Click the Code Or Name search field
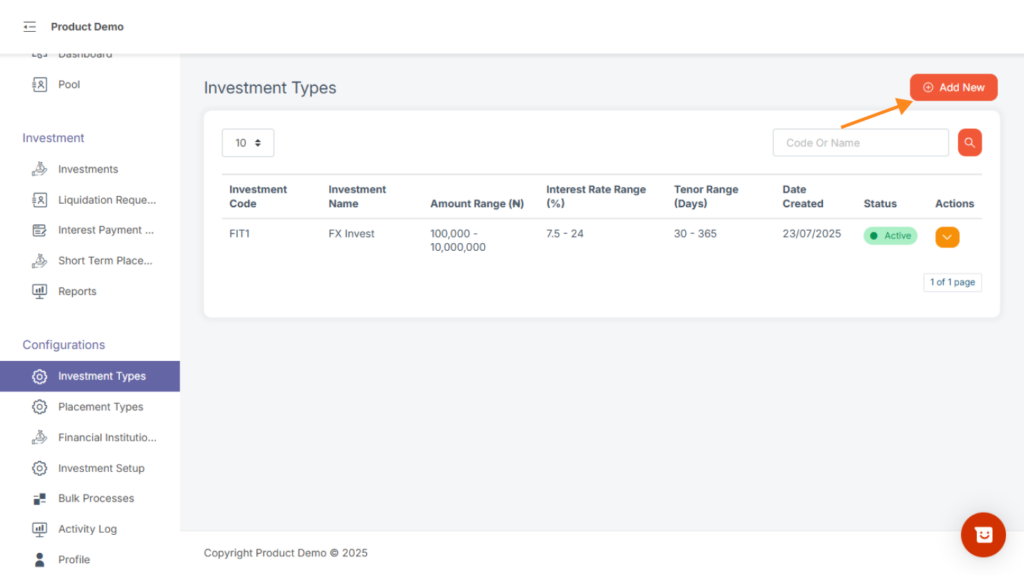 point(860,143)
